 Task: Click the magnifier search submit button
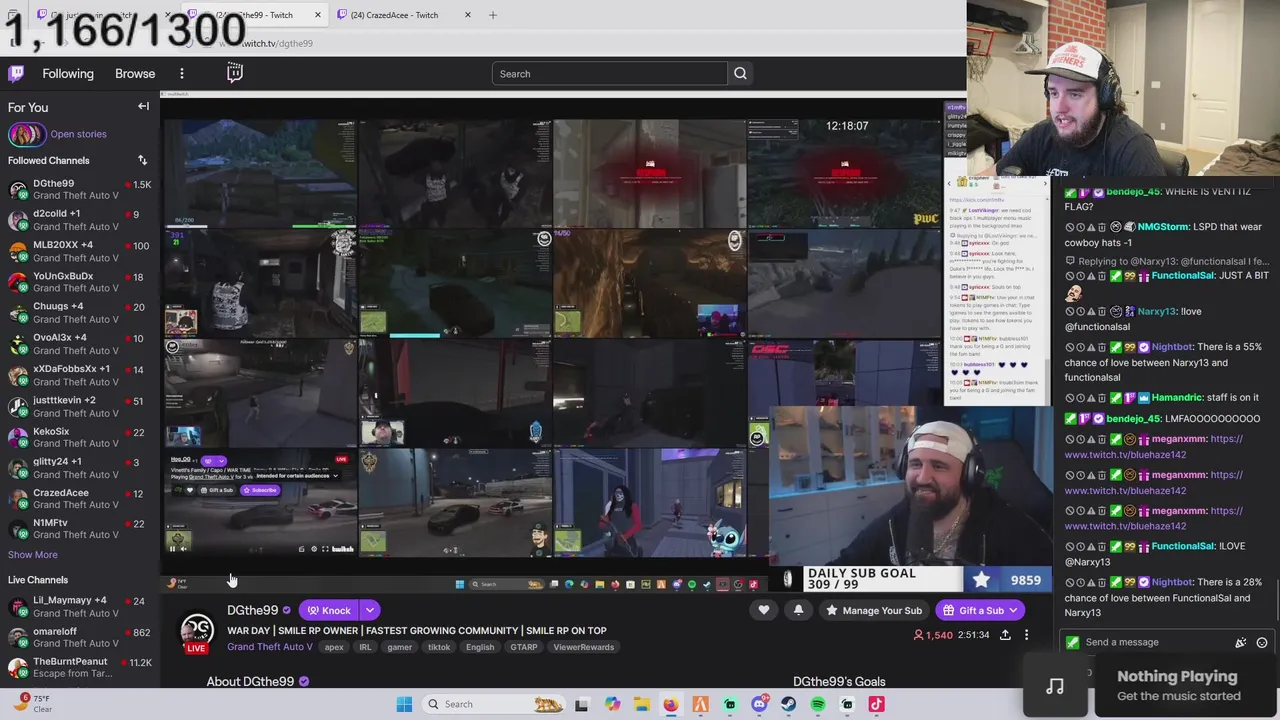coord(740,73)
